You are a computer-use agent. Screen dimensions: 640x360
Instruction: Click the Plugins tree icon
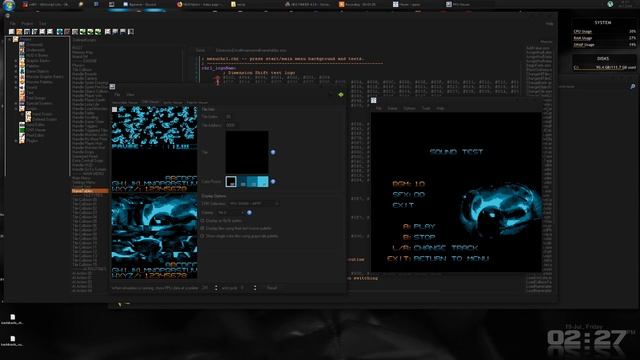tap(22, 140)
